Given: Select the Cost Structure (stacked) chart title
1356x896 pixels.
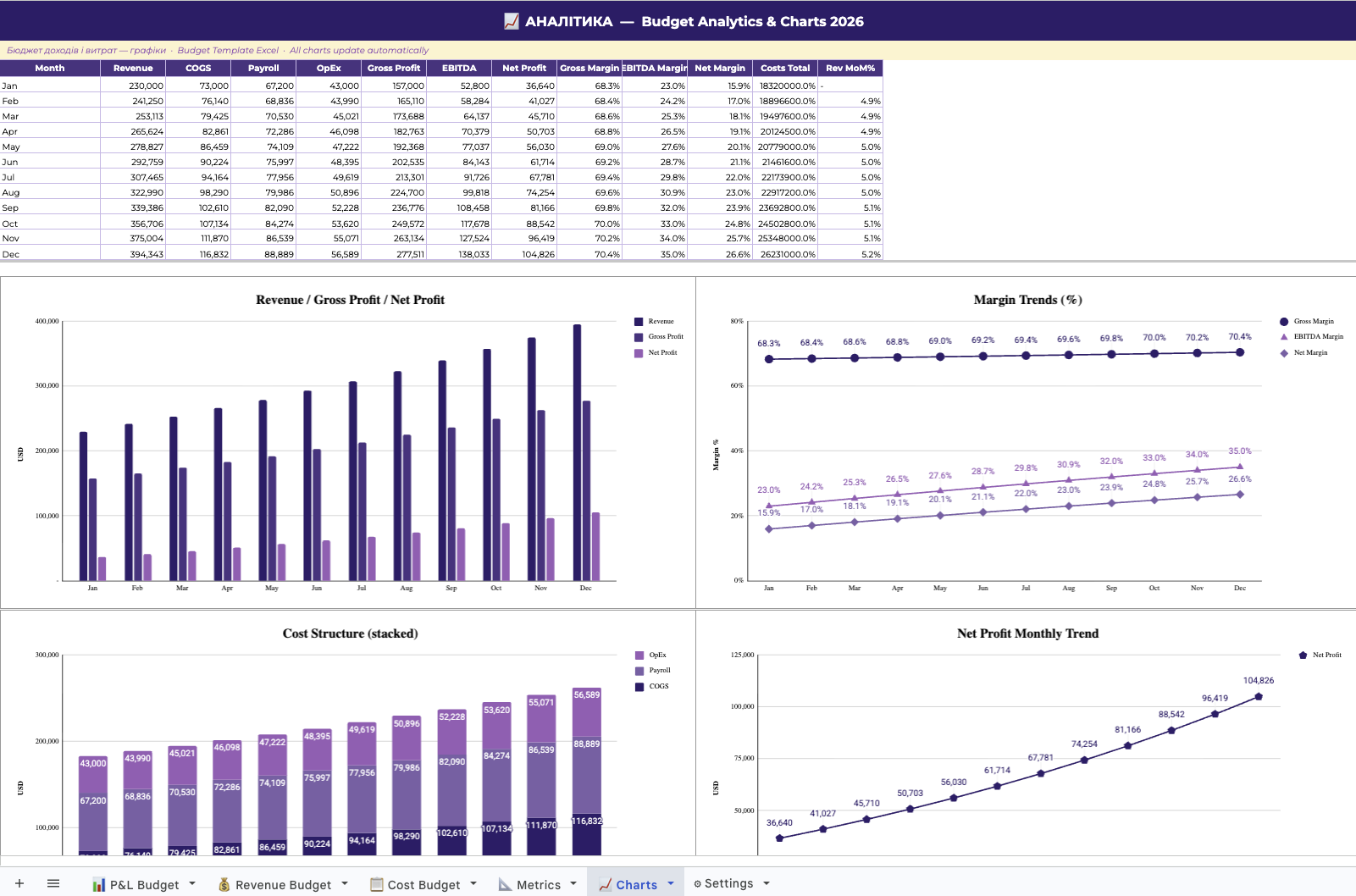Looking at the screenshot, I should point(350,633).
